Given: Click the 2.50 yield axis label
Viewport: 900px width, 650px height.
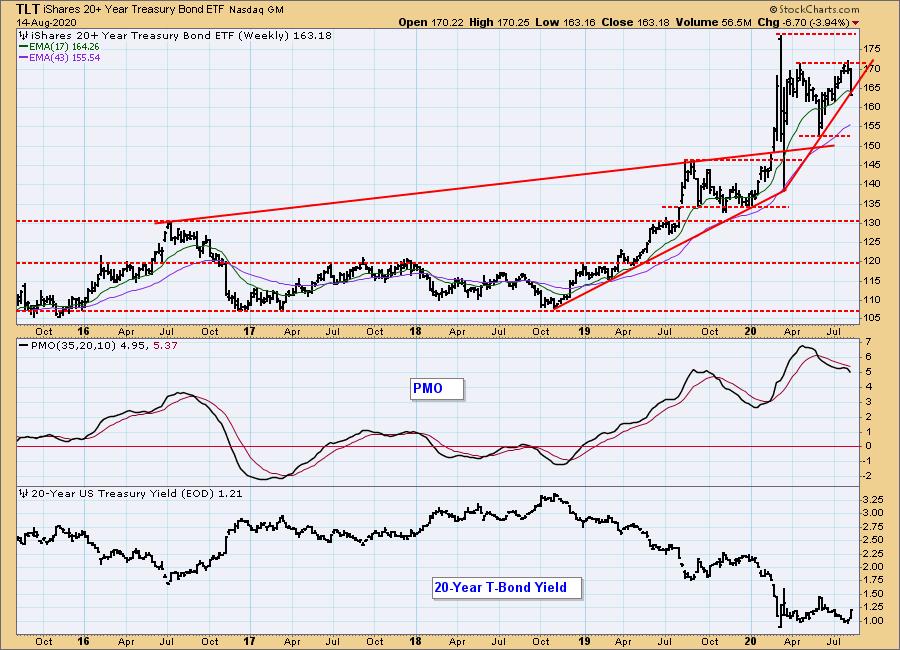Looking at the screenshot, I should (872, 539).
